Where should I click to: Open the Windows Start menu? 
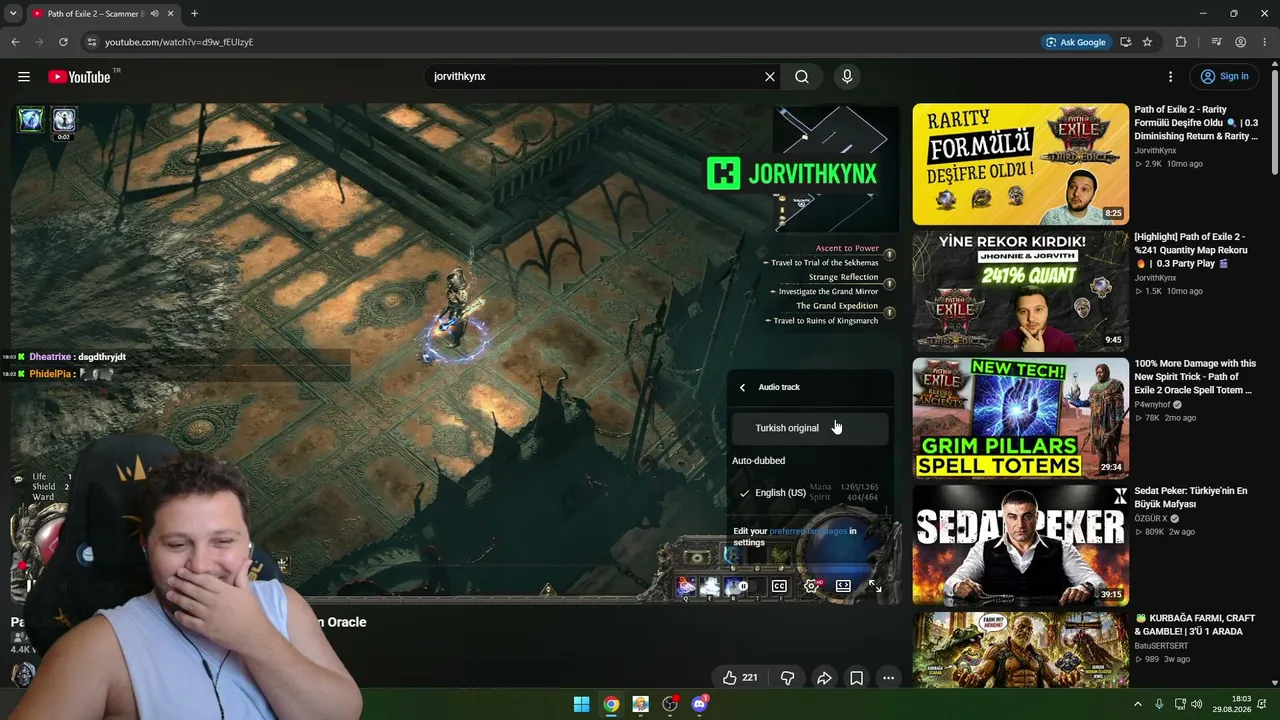pyautogui.click(x=582, y=704)
